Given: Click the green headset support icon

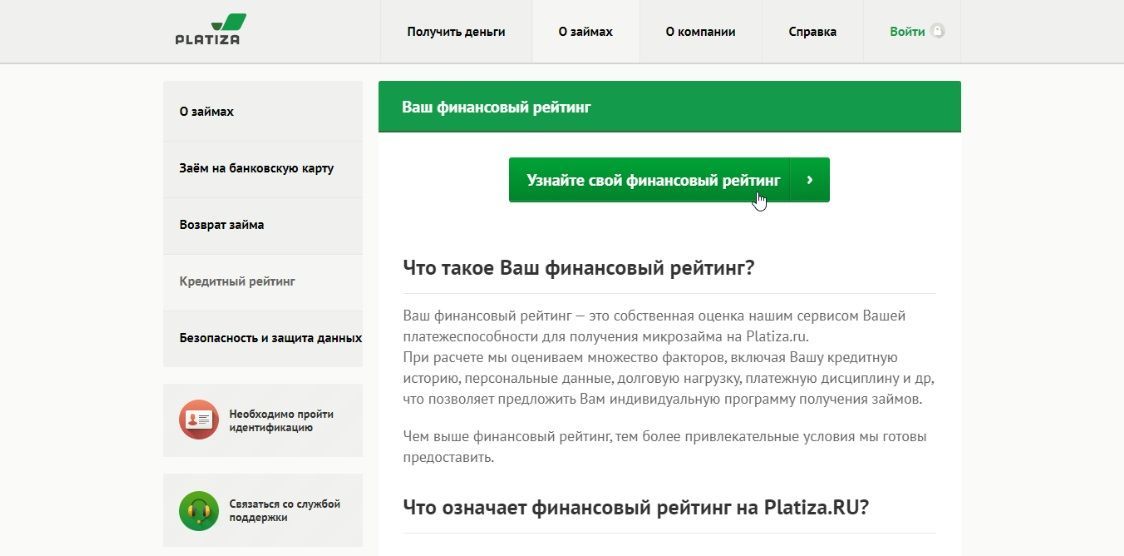Looking at the screenshot, I should tap(199, 510).
